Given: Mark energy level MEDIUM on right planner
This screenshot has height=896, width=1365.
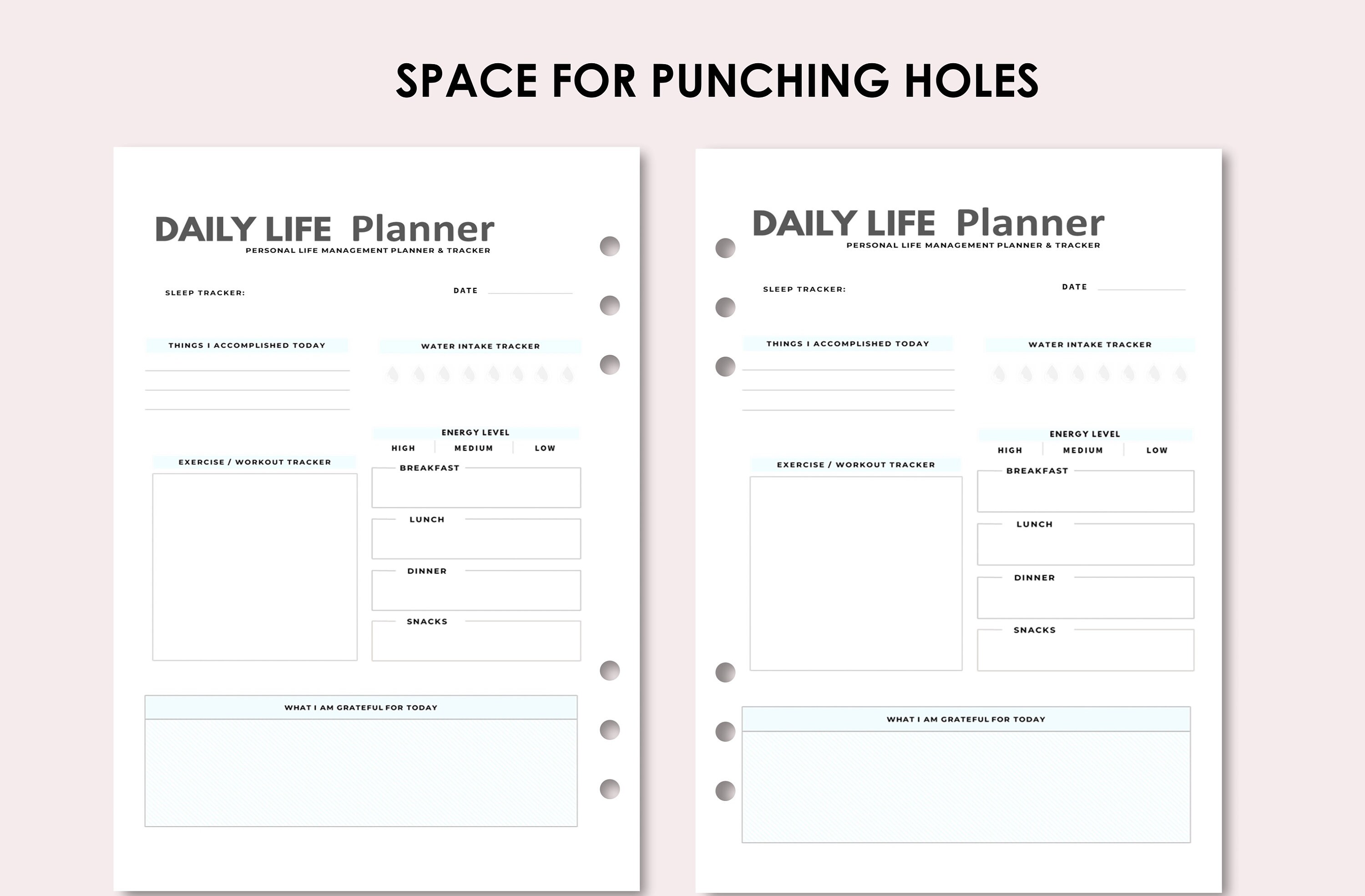Looking at the screenshot, I should pyautogui.click(x=1083, y=450).
